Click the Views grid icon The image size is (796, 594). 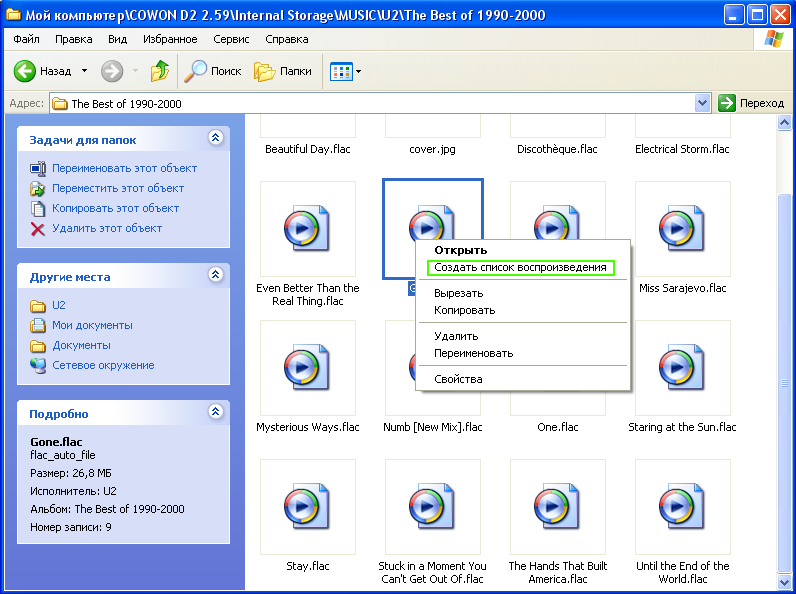tap(341, 72)
